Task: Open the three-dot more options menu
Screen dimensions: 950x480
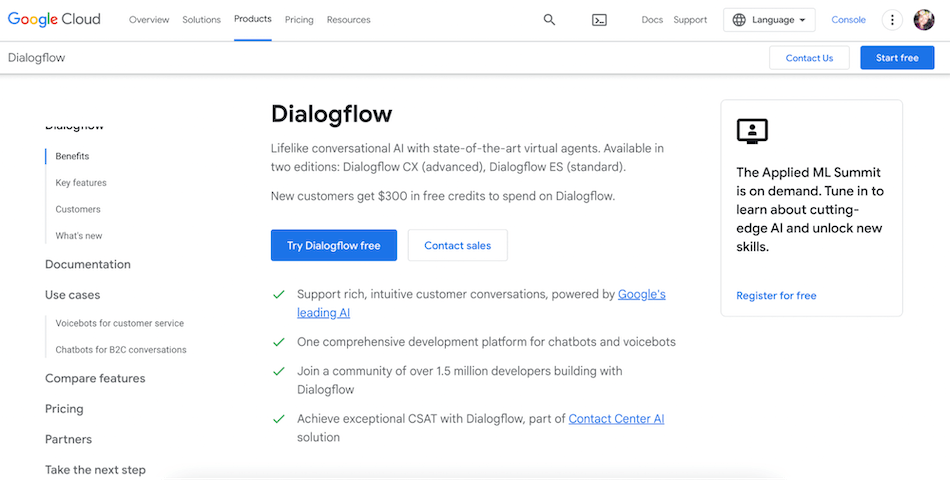Action: pos(892,20)
